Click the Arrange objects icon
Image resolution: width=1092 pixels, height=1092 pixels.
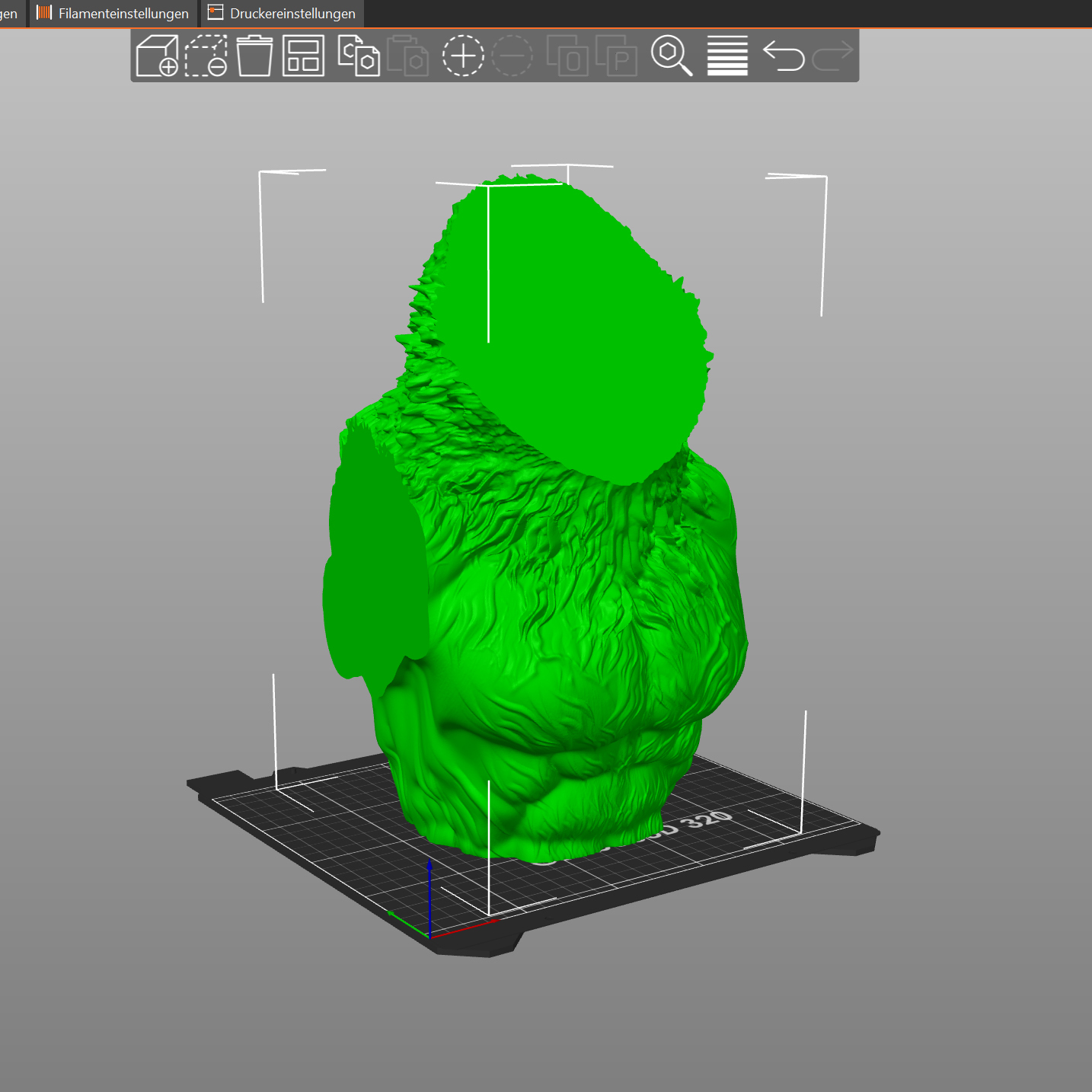304,56
